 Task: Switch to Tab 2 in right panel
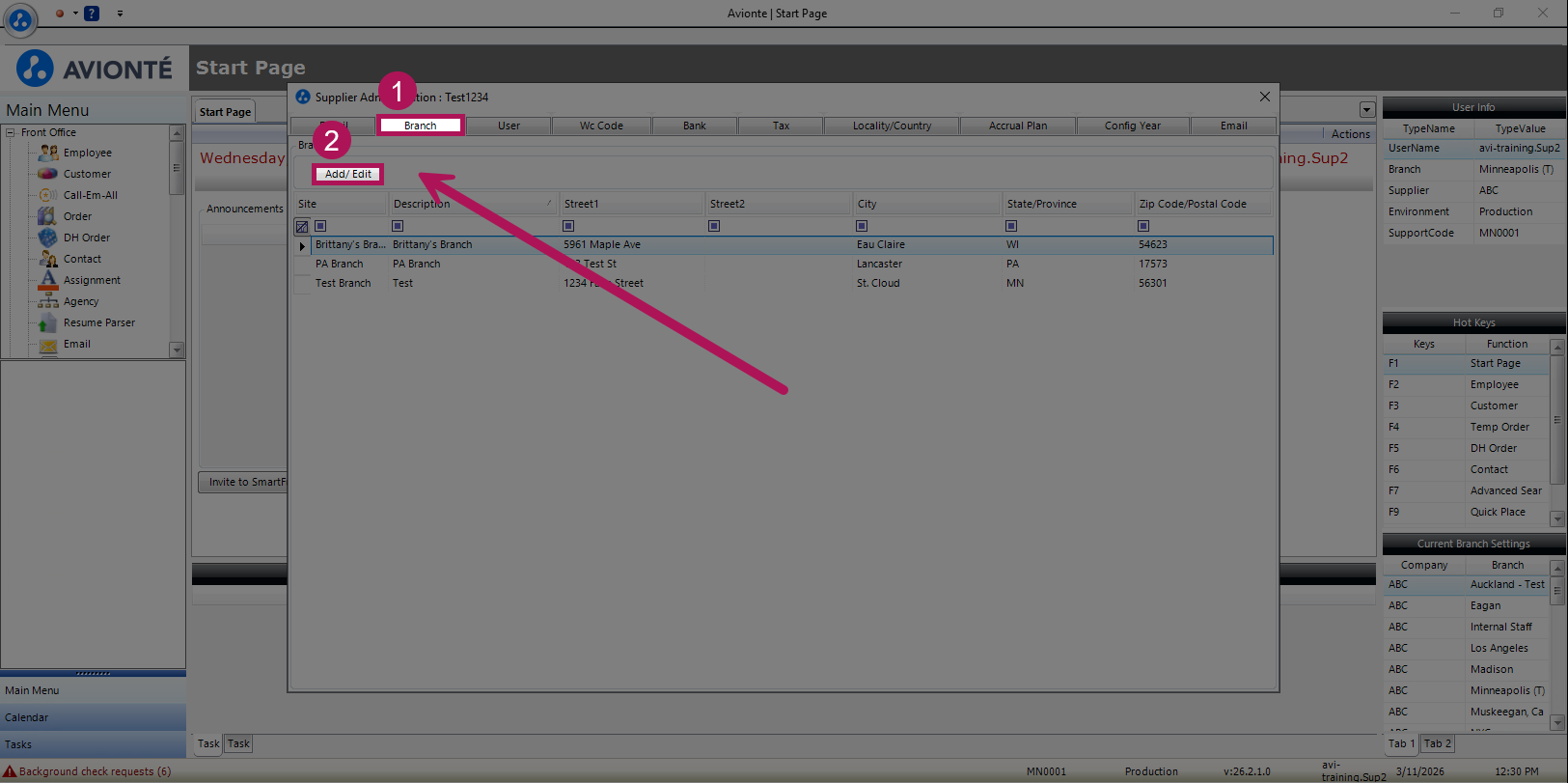point(1437,743)
